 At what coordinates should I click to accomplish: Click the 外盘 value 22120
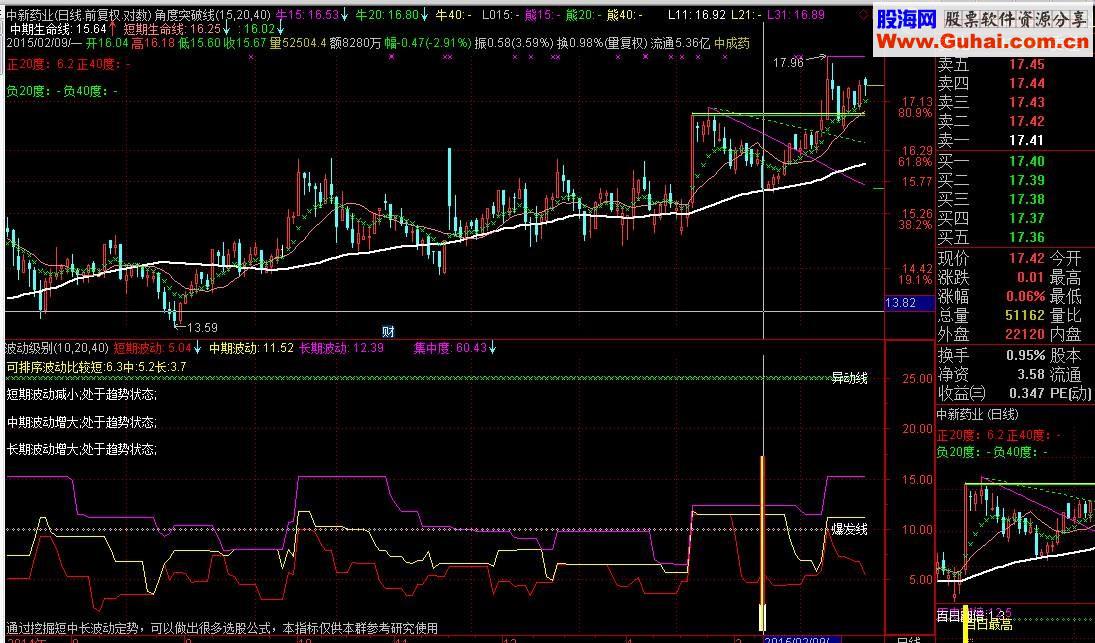(x=1025, y=334)
